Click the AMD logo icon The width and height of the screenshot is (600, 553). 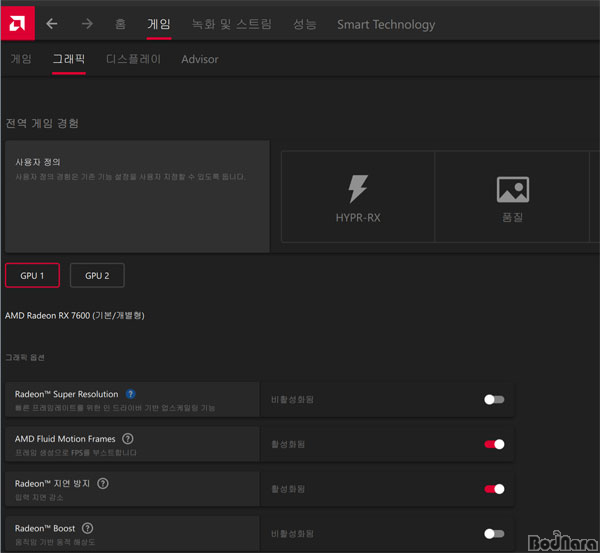pos(17,23)
